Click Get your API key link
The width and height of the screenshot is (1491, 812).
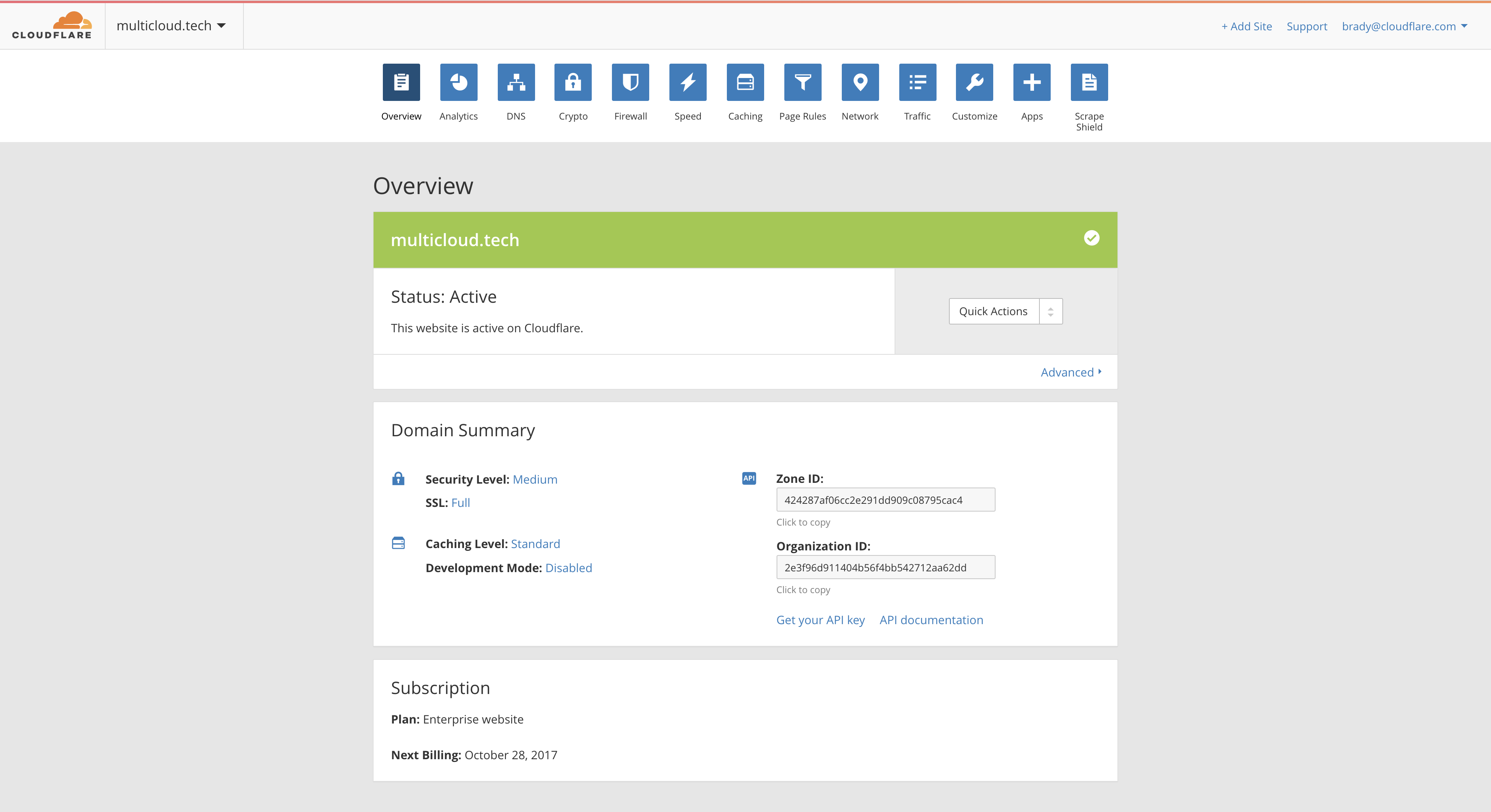(820, 620)
